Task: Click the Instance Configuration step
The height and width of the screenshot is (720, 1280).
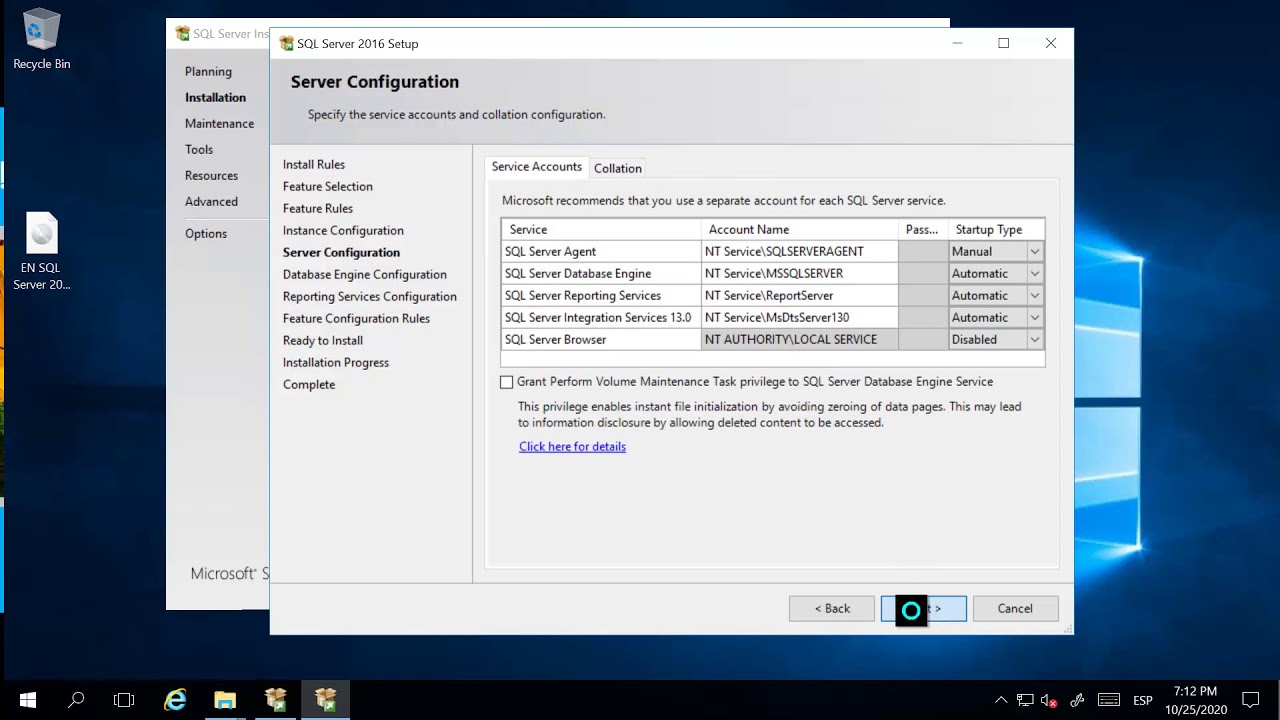Action: (343, 231)
